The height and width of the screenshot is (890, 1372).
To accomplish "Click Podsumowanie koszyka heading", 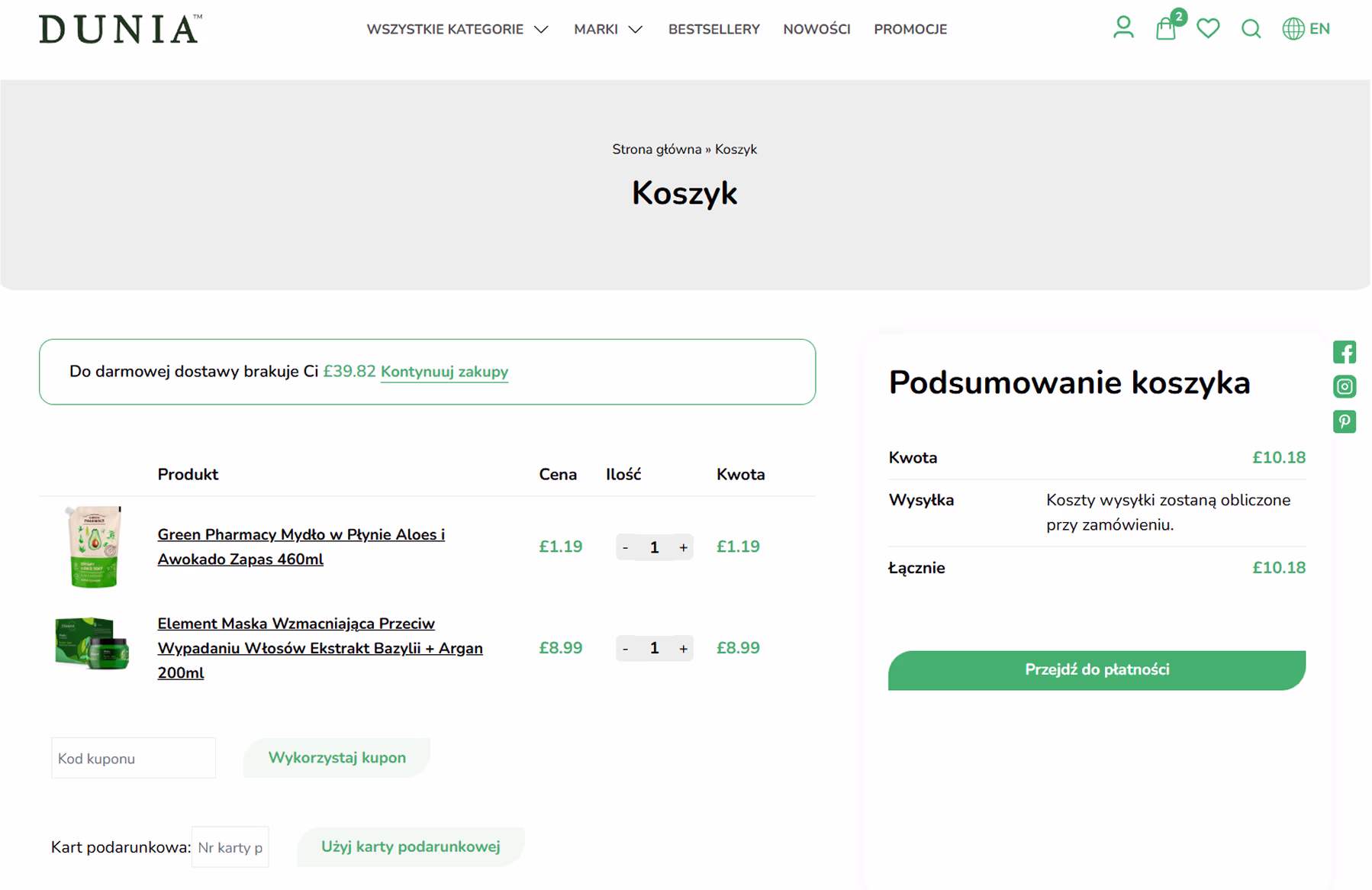I will click(1069, 383).
